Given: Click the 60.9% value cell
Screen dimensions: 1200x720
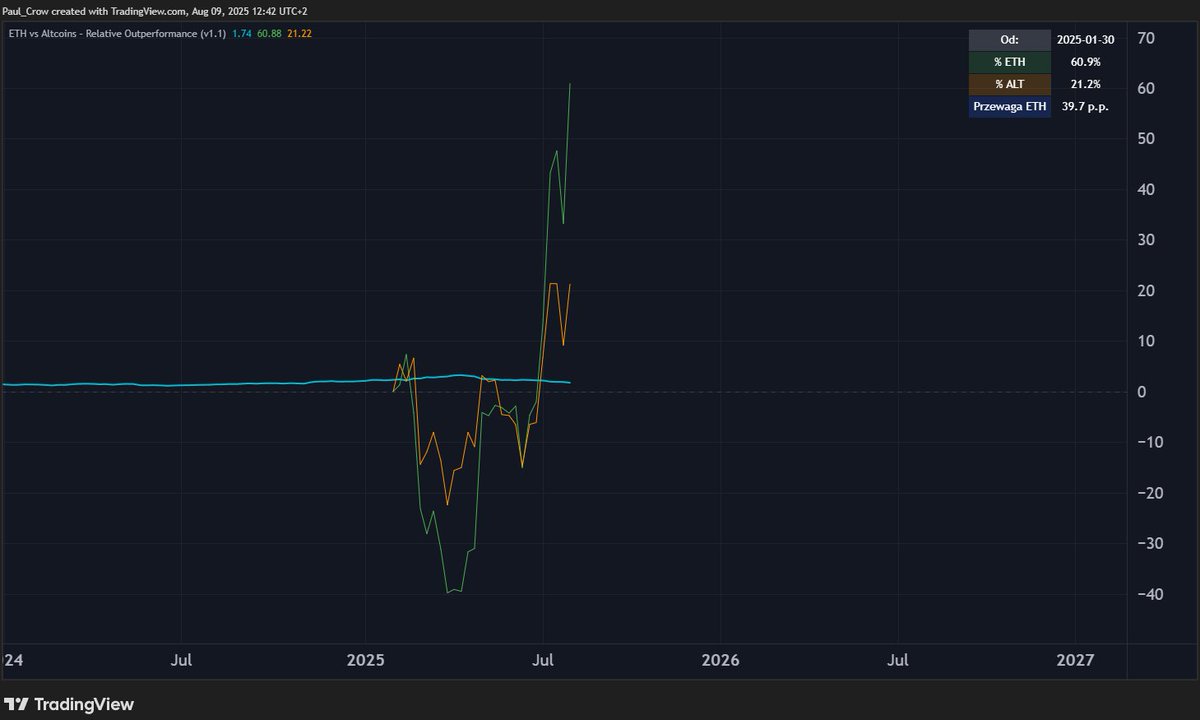Looking at the screenshot, I should pyautogui.click(x=1085, y=62).
